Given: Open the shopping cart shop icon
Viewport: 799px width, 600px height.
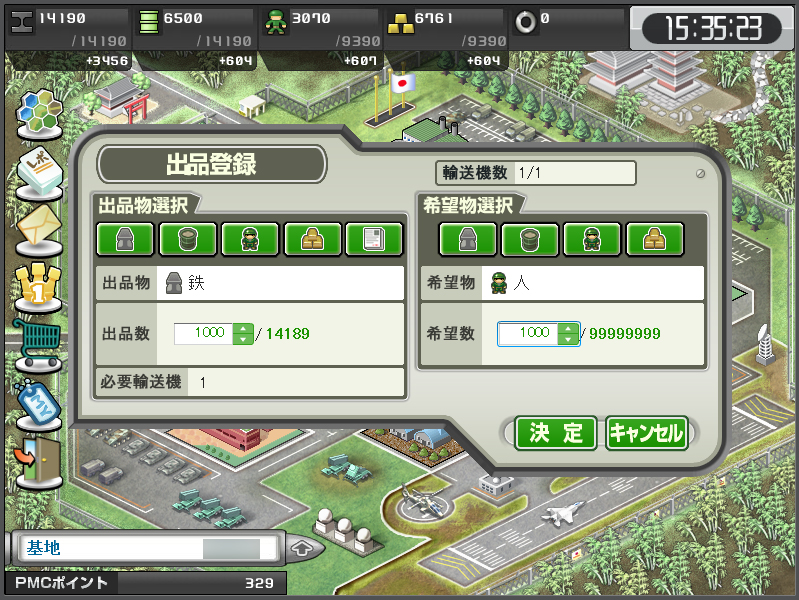Looking at the screenshot, I should coord(38,345).
